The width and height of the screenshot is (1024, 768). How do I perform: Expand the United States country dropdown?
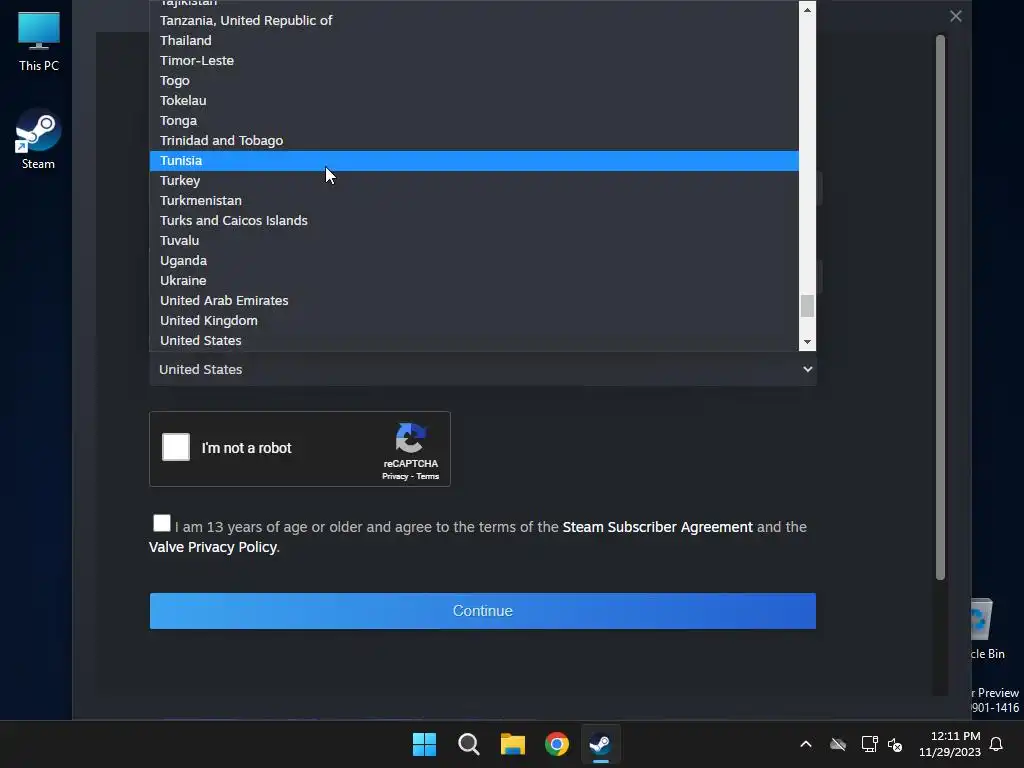[483, 369]
